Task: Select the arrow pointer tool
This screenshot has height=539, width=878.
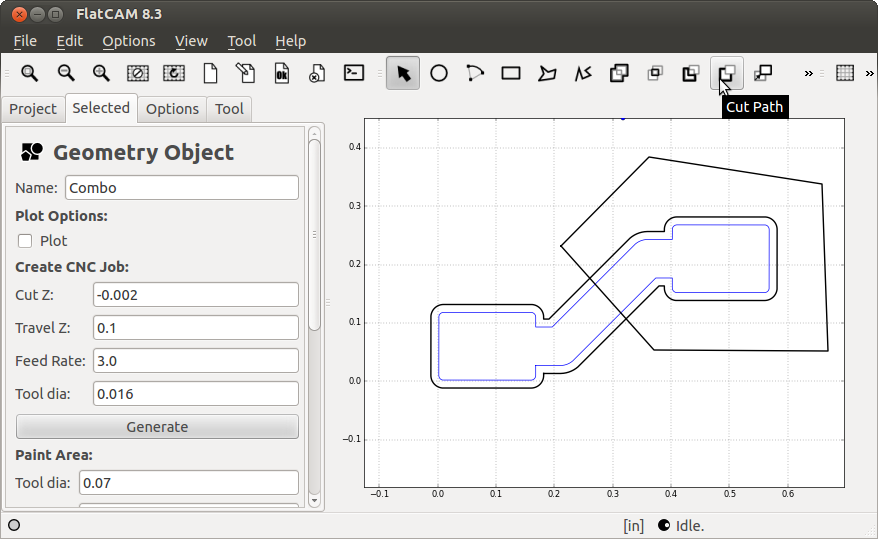Action: click(403, 73)
